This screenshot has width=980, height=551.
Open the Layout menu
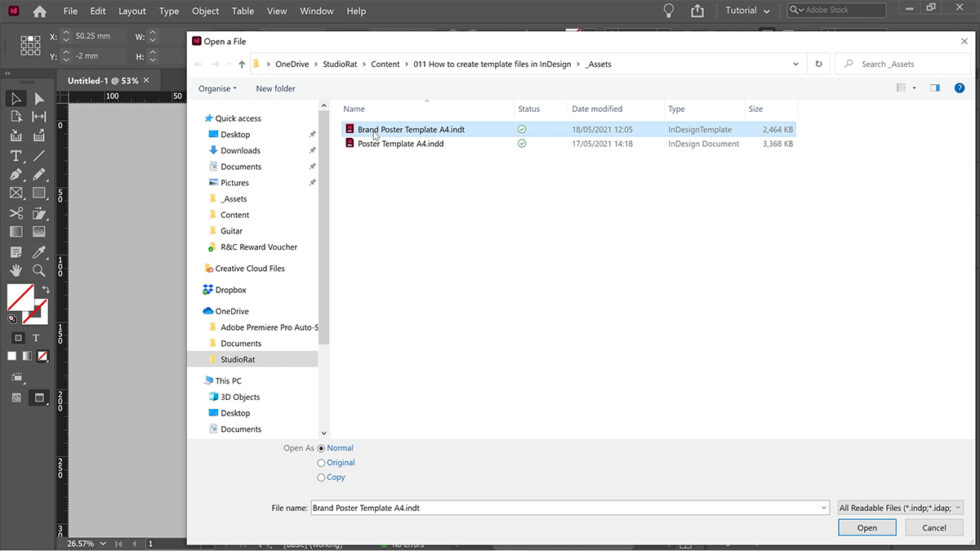pyautogui.click(x=132, y=11)
